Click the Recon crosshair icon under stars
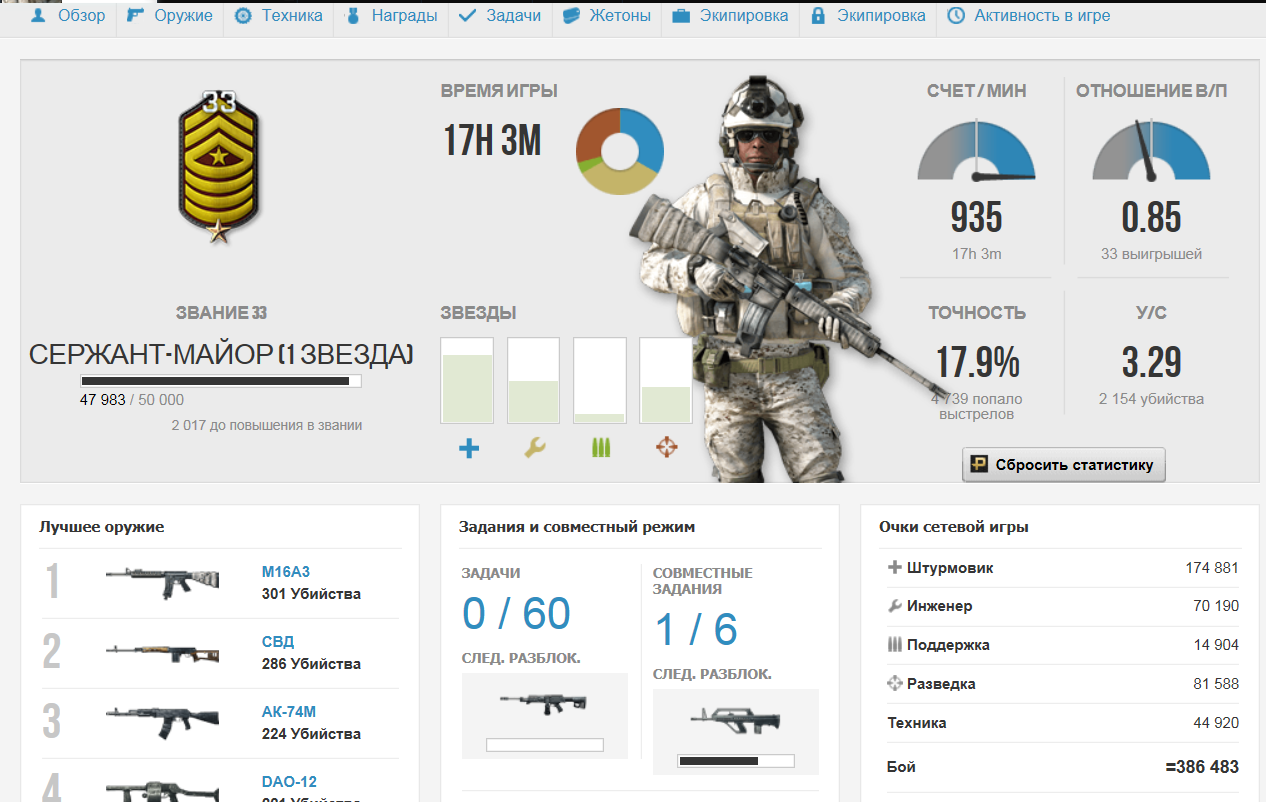This screenshot has width=1266, height=802. pos(666,448)
